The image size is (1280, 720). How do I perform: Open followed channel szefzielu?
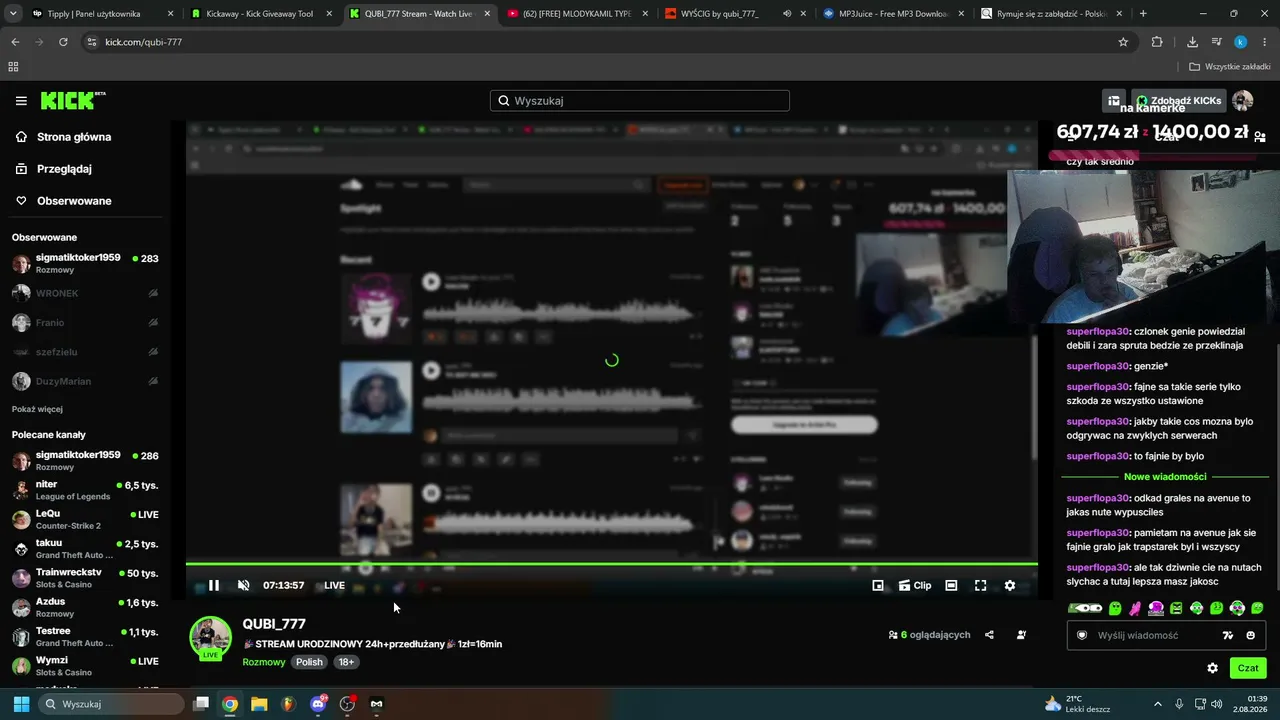(x=85, y=352)
